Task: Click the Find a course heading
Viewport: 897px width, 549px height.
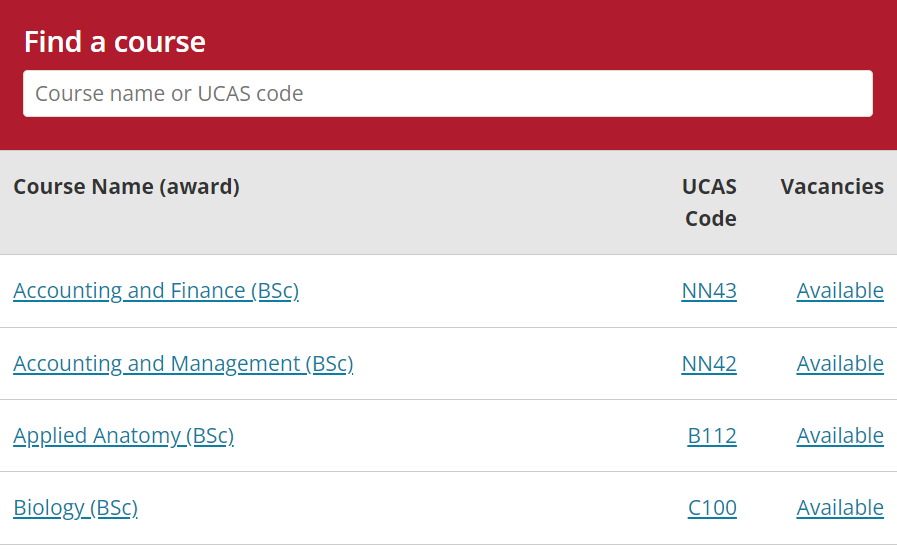Action: pos(115,42)
